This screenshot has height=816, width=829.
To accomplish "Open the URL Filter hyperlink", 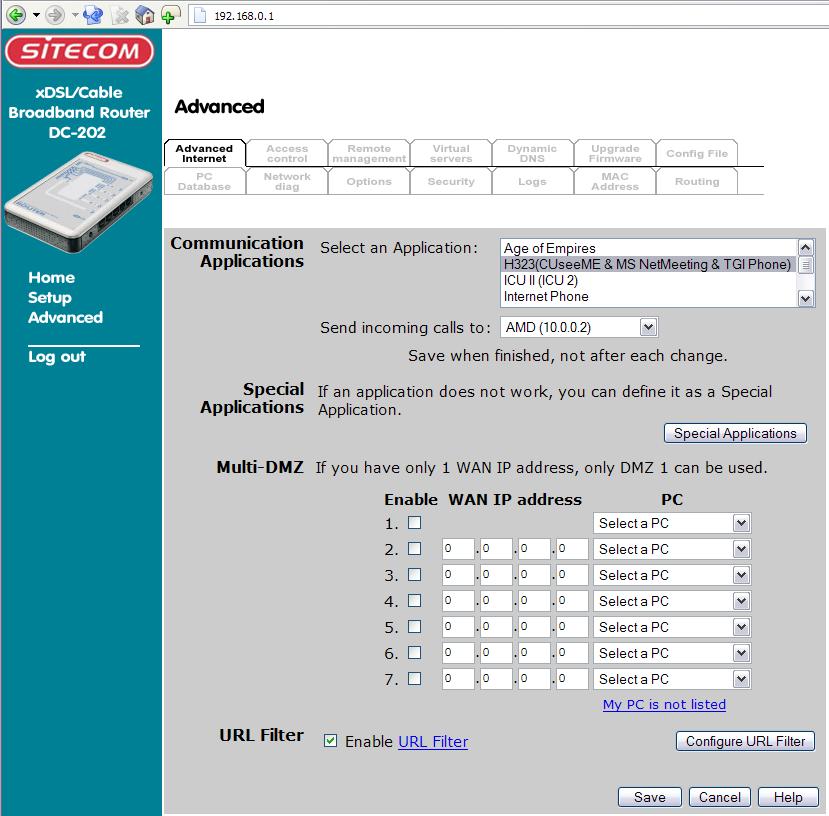I will (x=433, y=741).
